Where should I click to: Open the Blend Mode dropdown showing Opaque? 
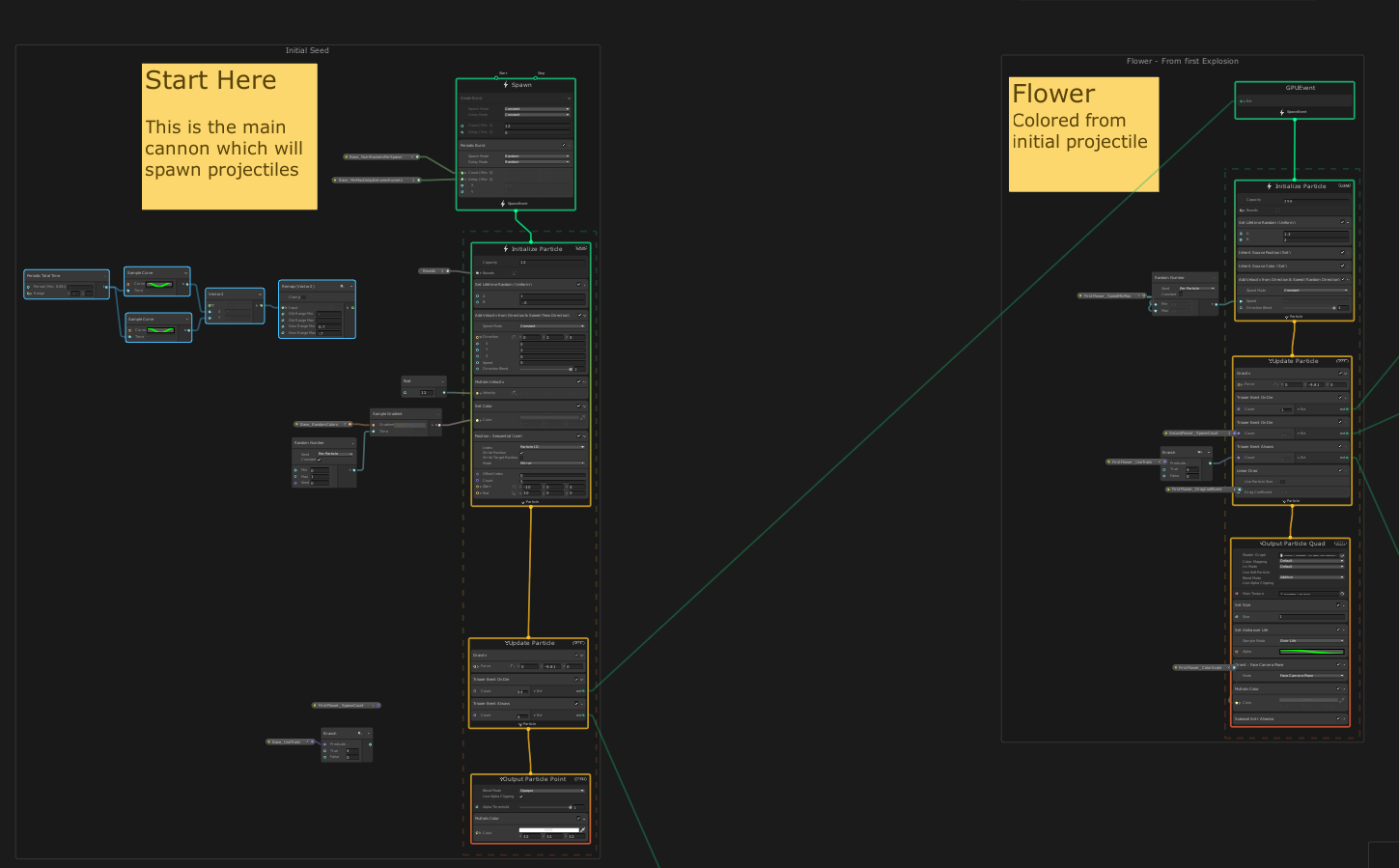coord(552,791)
